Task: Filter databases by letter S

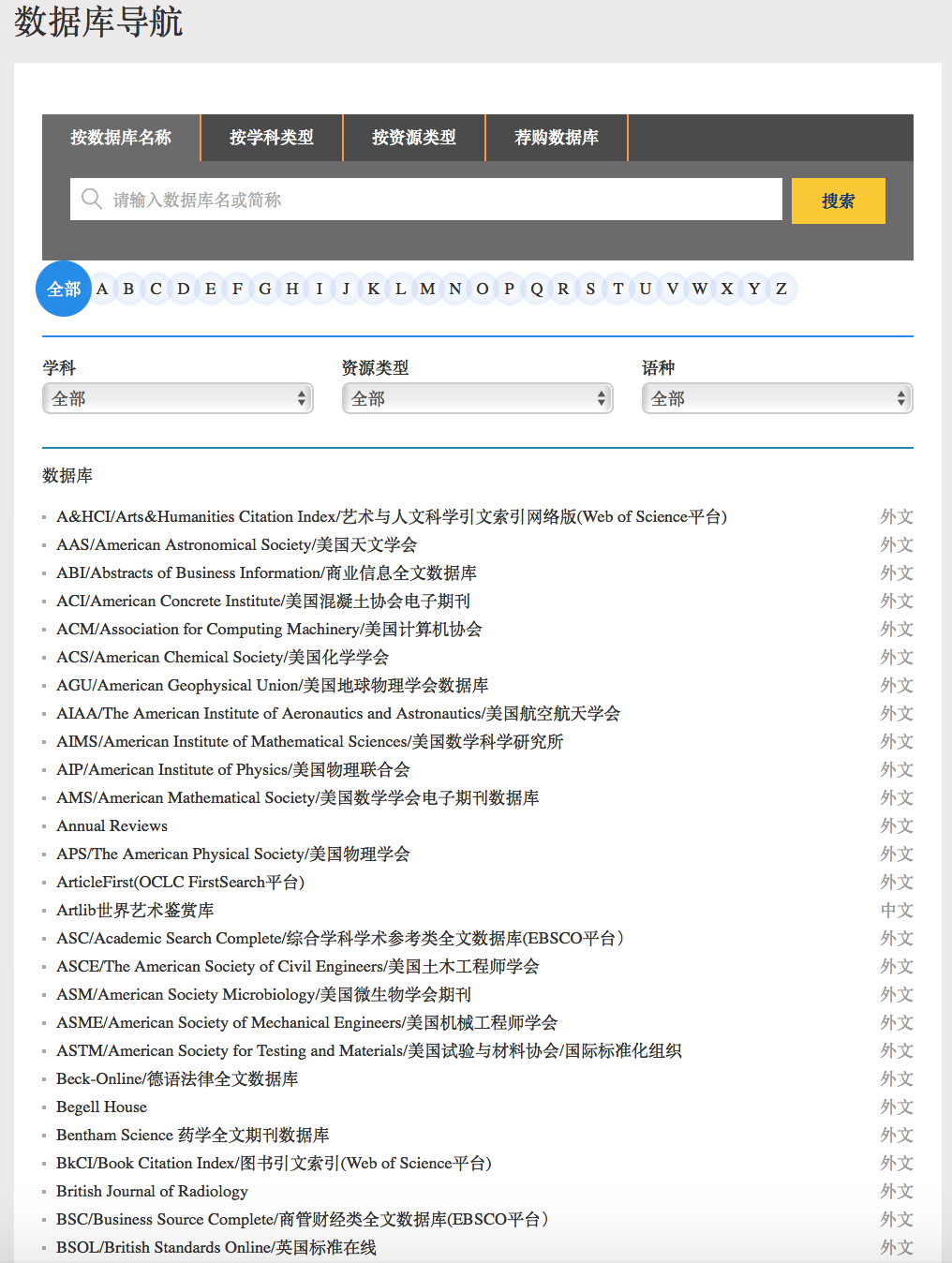Action: pyautogui.click(x=590, y=289)
